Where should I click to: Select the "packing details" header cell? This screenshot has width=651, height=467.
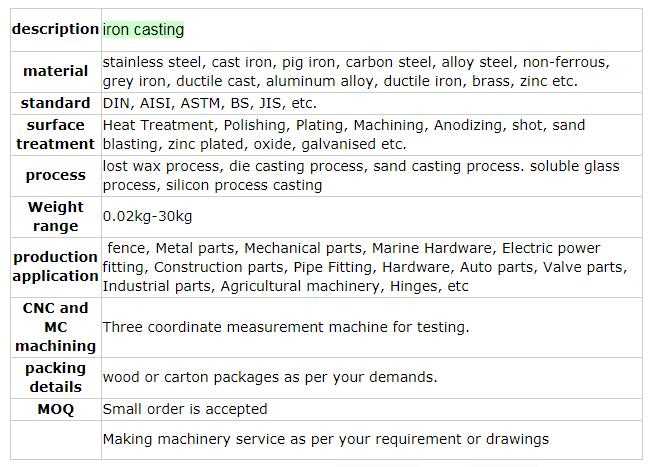point(55,377)
